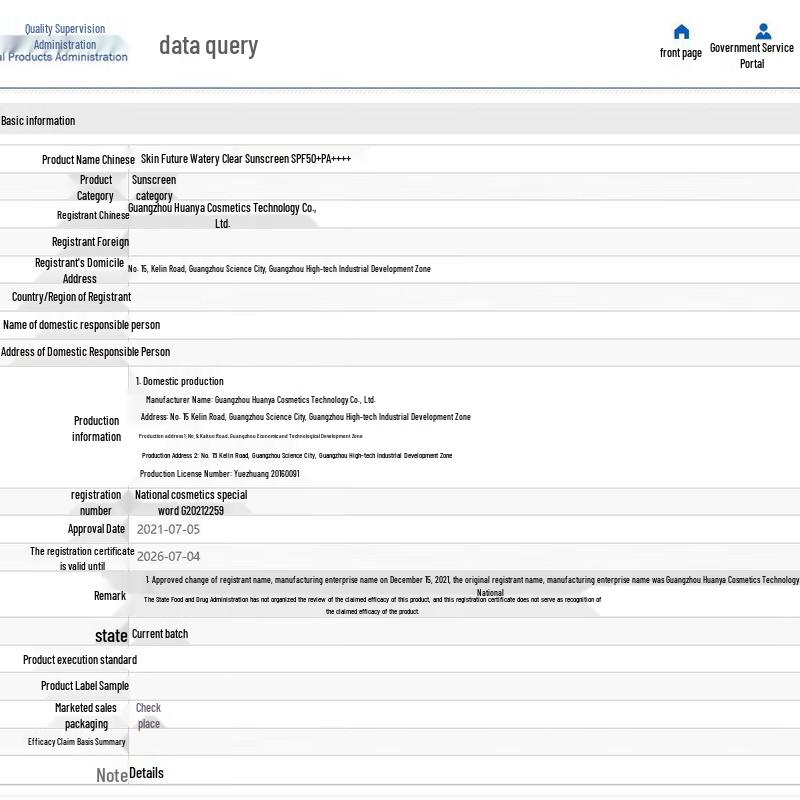Click the registrant name Guangzhou Huanya Cosmetics

222,215
